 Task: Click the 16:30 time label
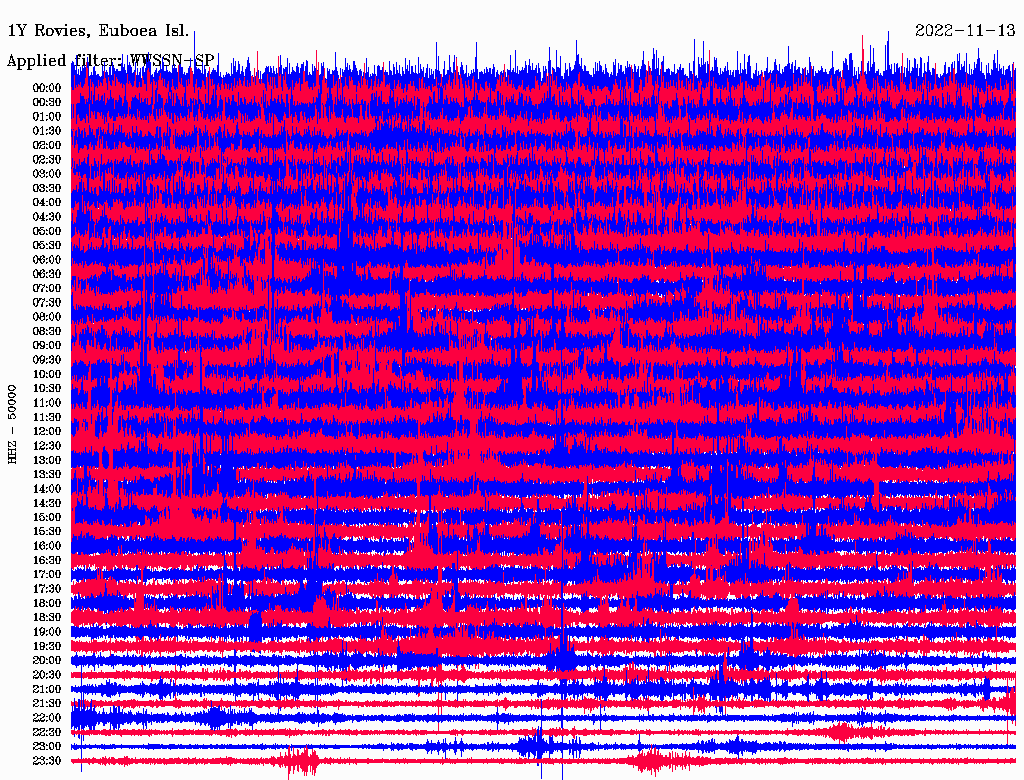[47, 560]
